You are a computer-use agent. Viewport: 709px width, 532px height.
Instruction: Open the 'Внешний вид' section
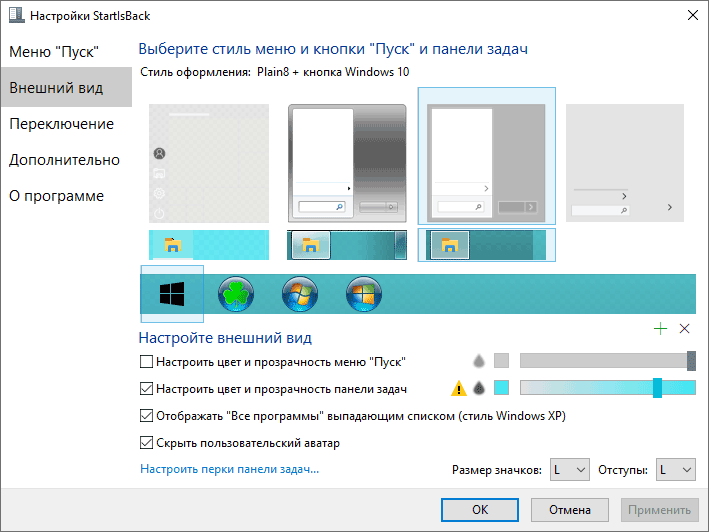pos(66,87)
